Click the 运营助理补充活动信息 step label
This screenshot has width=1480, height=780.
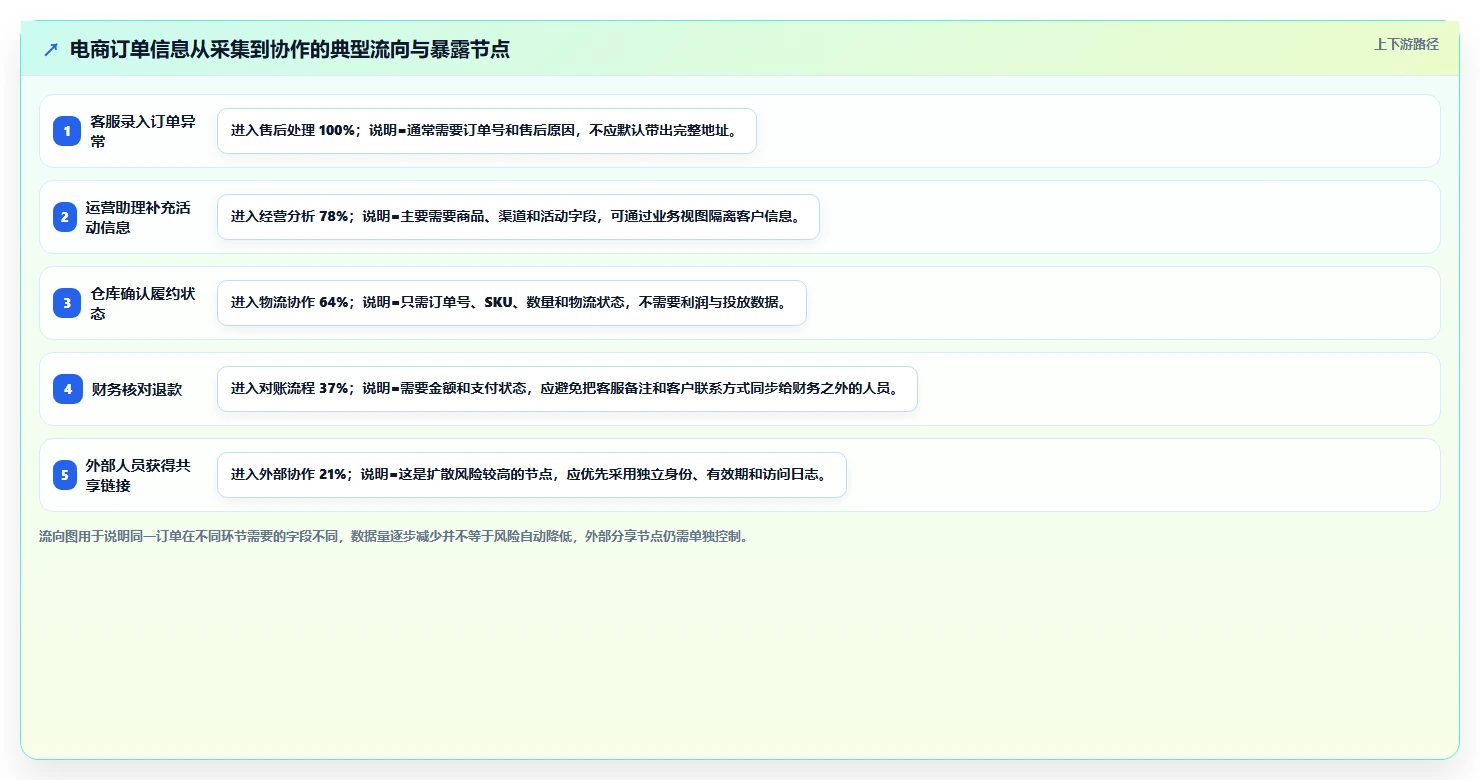click(x=138, y=217)
